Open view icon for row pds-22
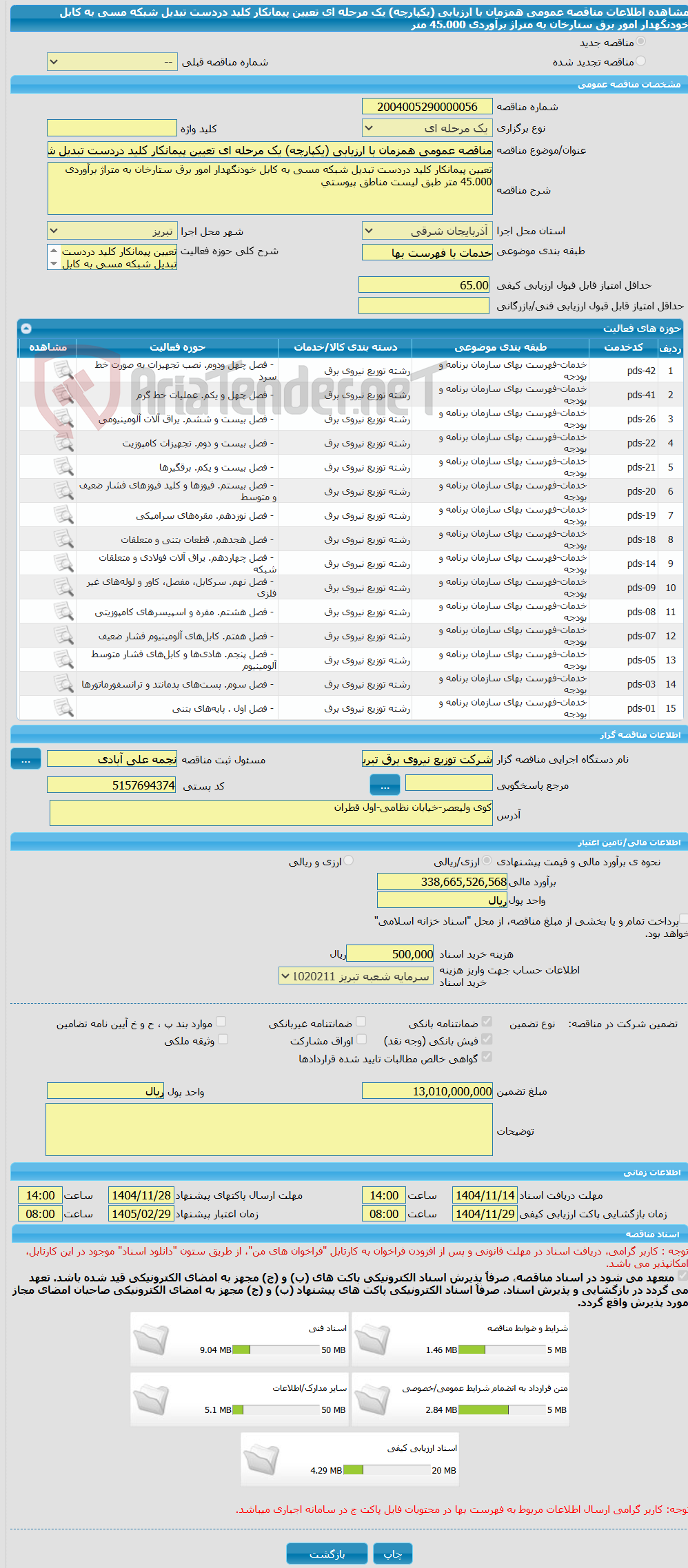The width and height of the screenshot is (688, 1568). point(63,443)
